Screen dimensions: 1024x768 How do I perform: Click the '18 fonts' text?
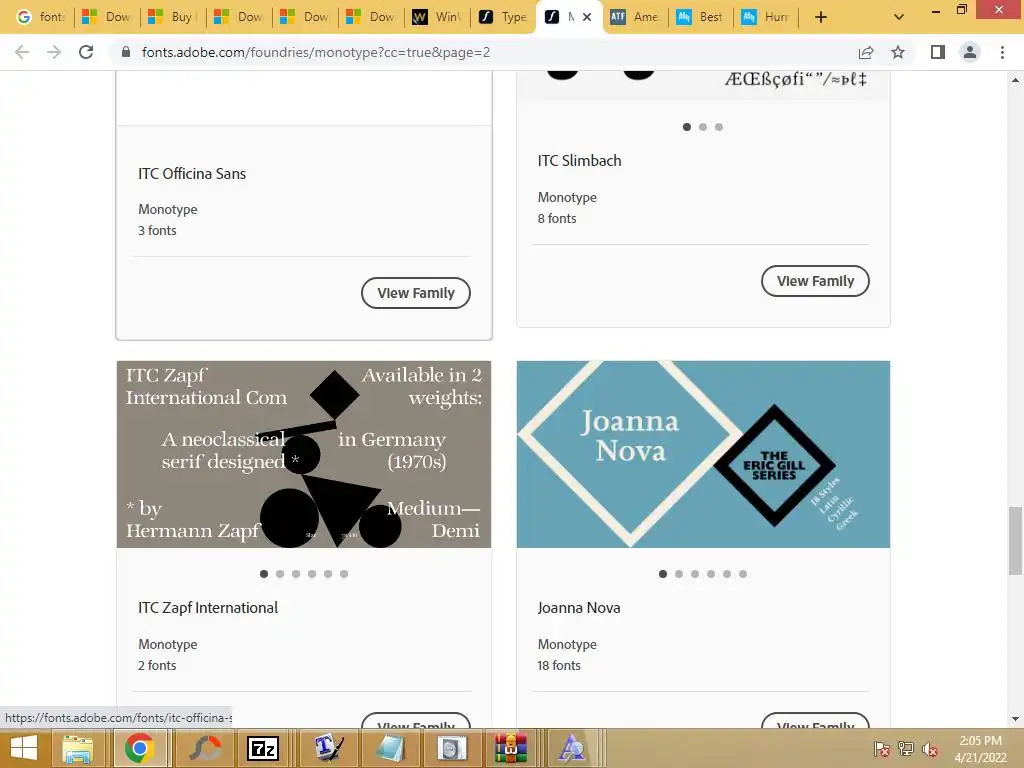558,665
